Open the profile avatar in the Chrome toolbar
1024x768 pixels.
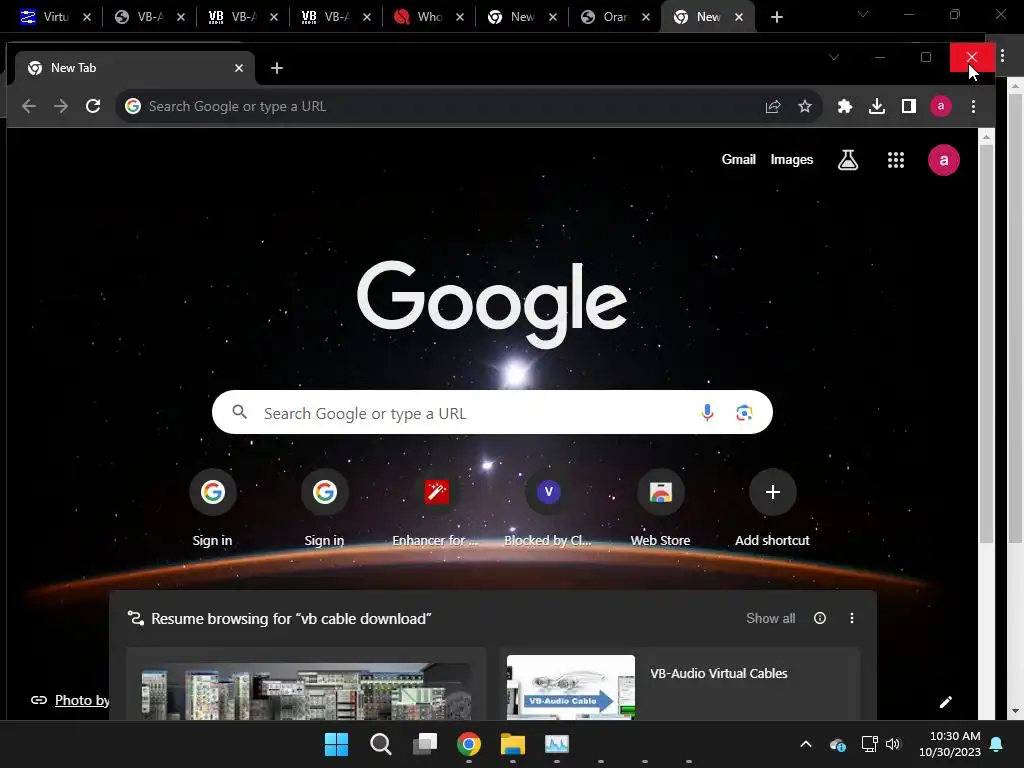coord(940,106)
